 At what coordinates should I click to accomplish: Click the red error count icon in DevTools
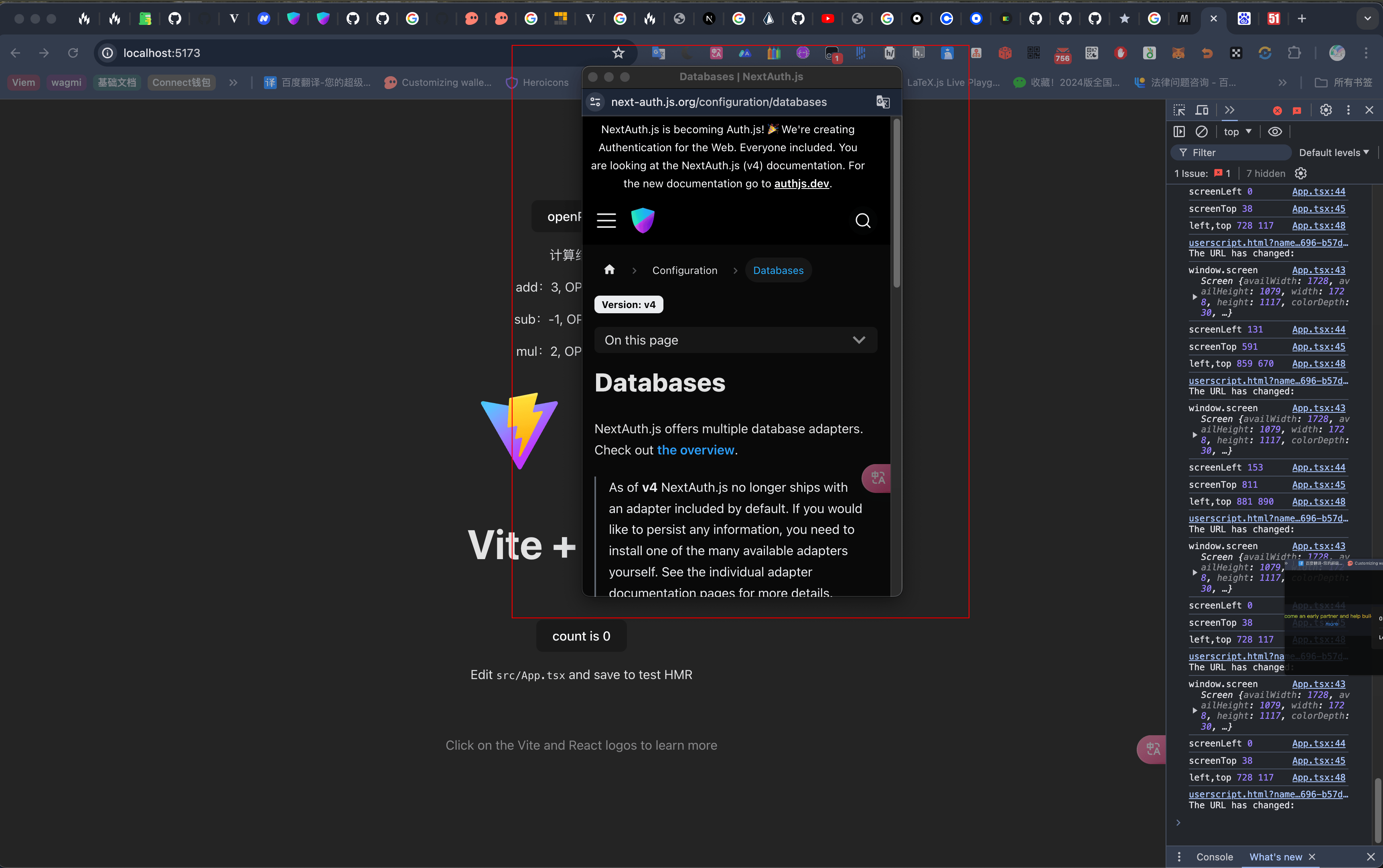click(1278, 110)
